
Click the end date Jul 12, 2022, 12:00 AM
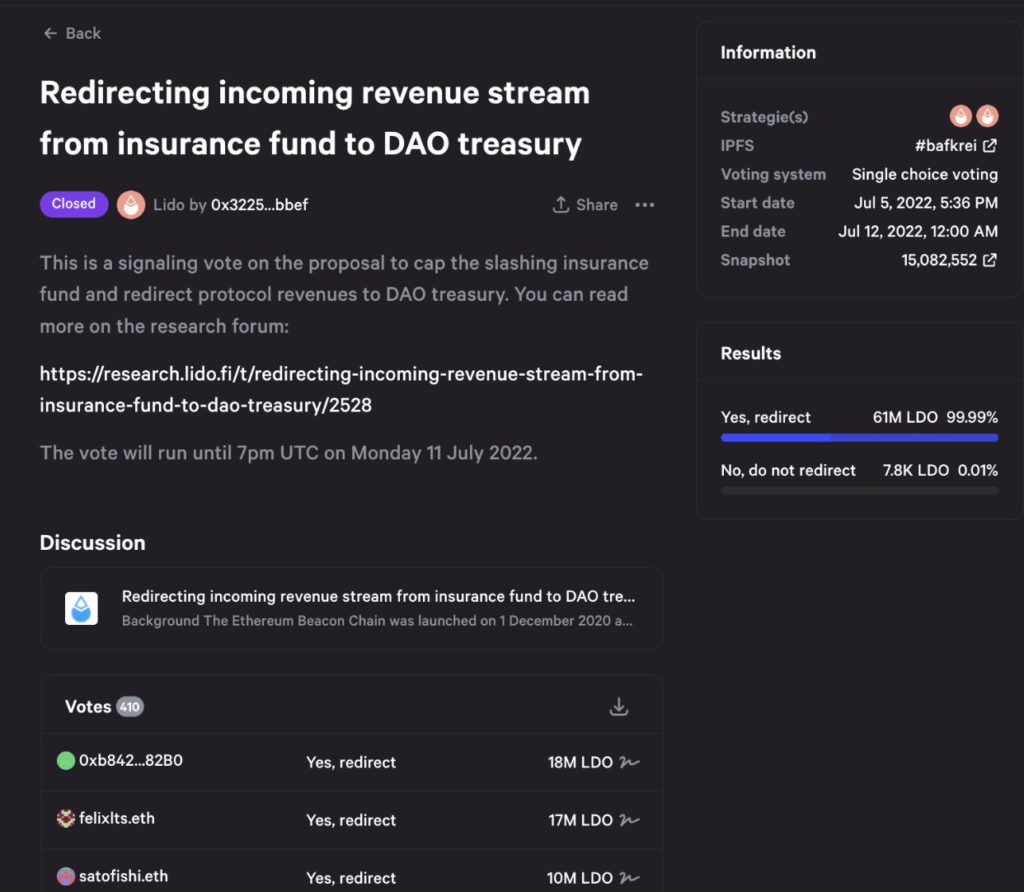[x=918, y=231]
